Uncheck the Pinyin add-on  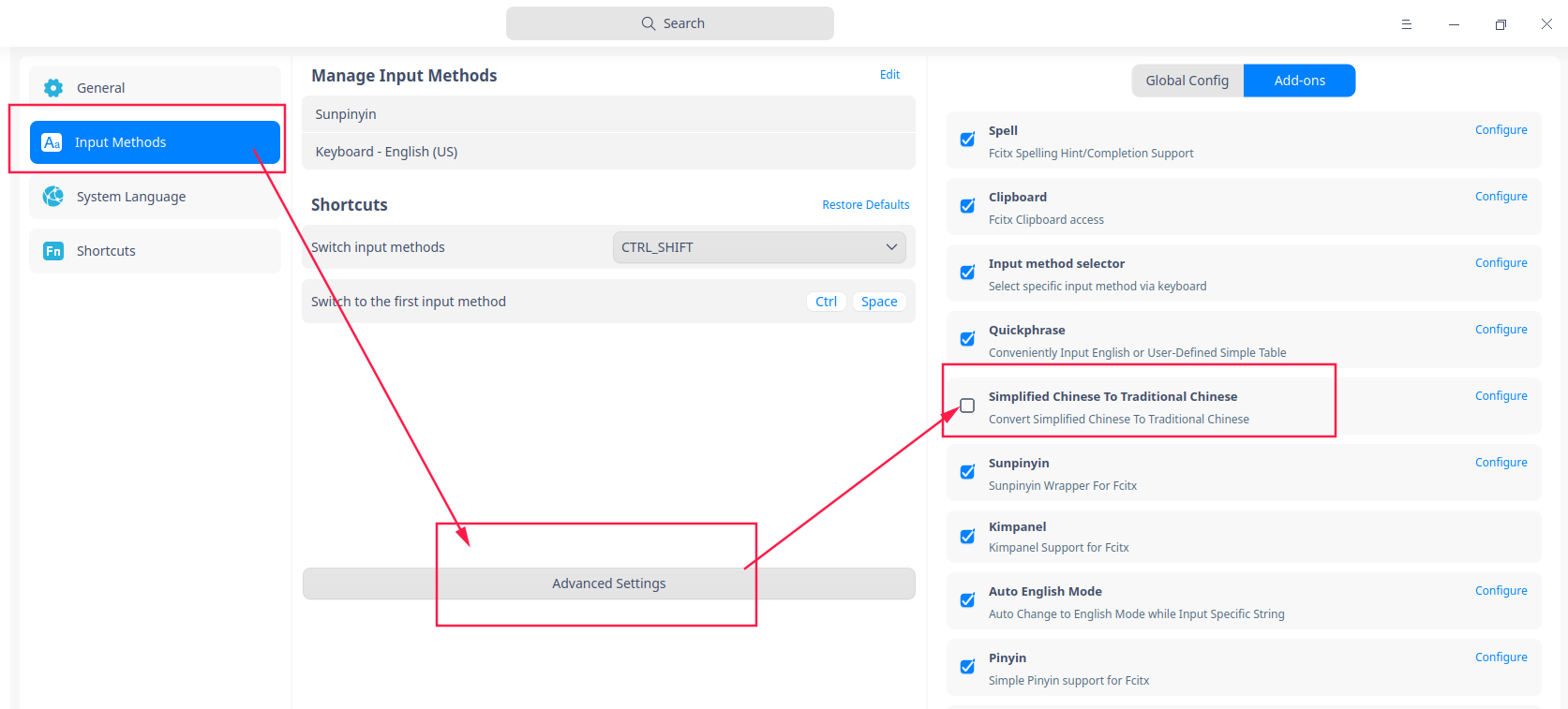967,667
